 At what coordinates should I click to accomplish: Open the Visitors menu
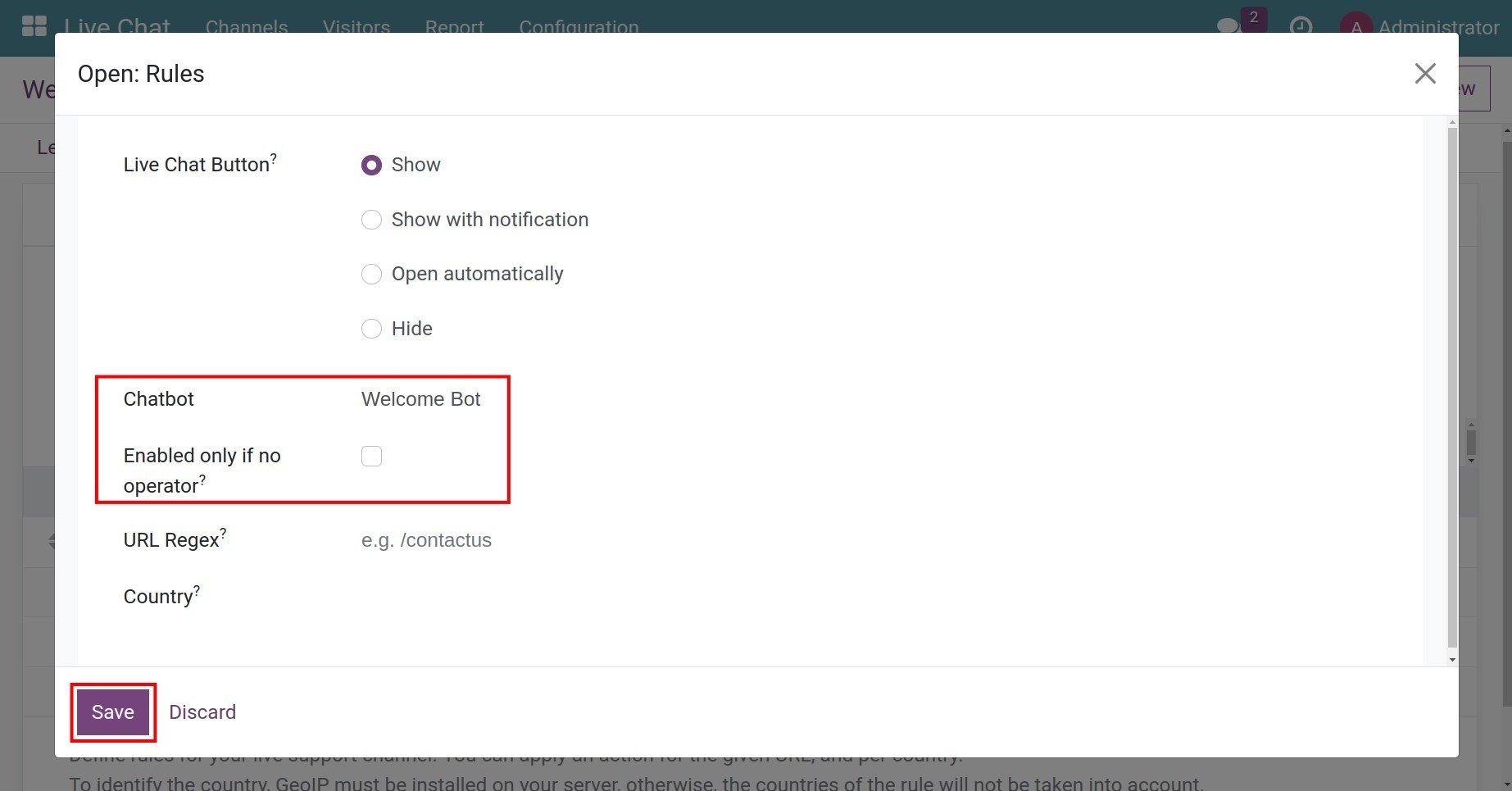coord(356,26)
